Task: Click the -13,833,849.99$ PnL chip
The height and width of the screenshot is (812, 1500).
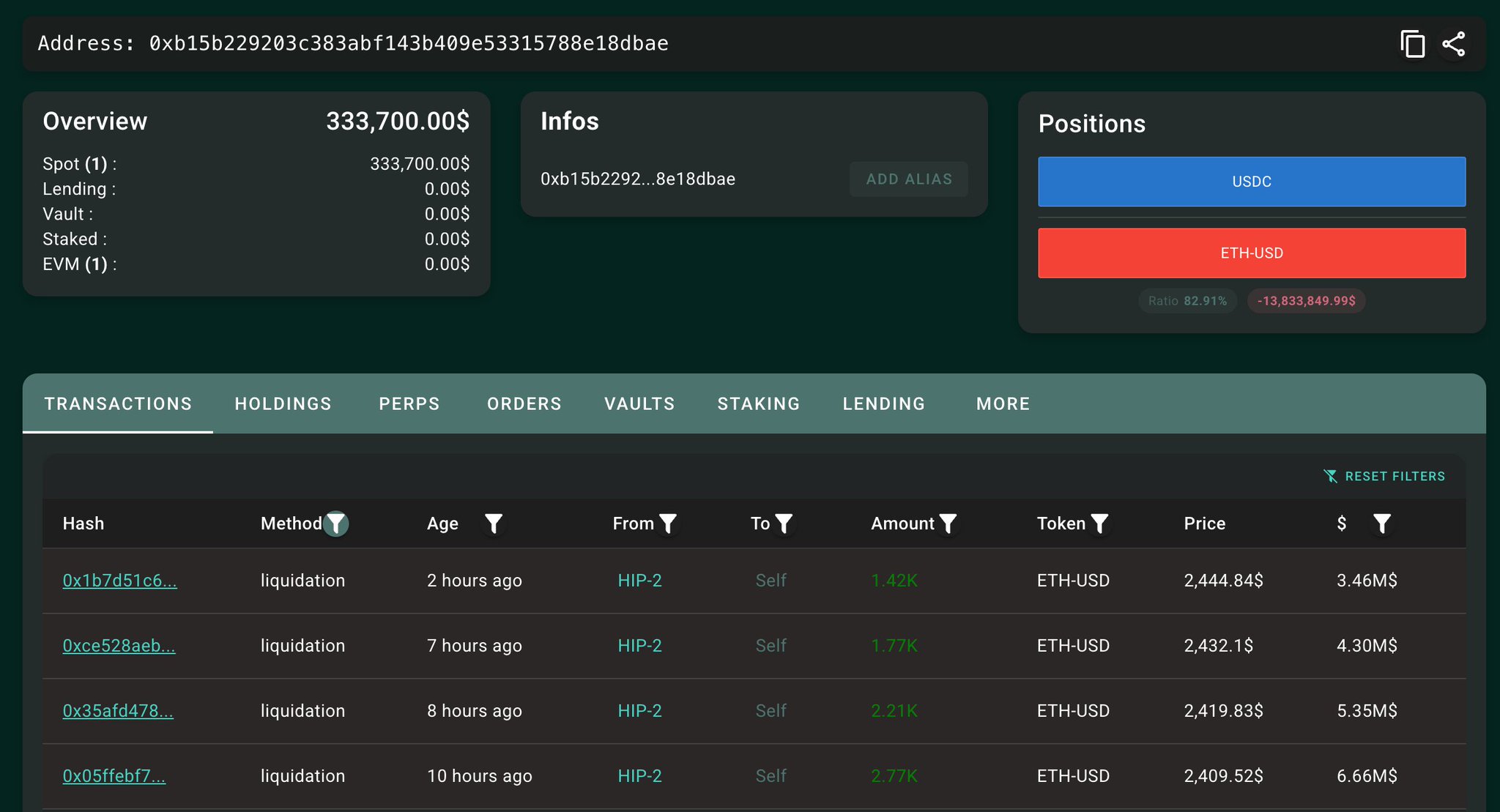Action: [1306, 301]
